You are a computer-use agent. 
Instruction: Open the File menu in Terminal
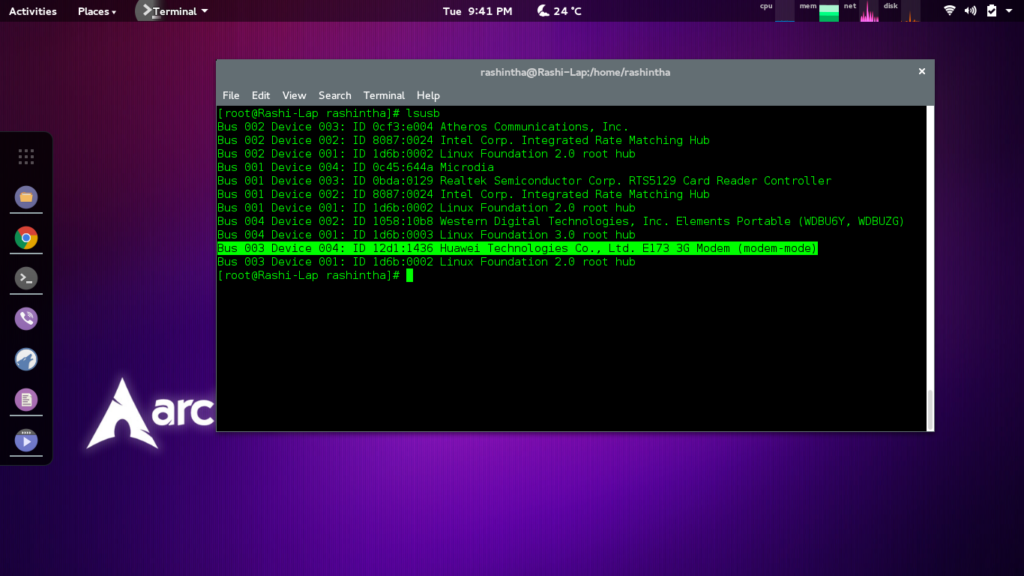click(231, 95)
